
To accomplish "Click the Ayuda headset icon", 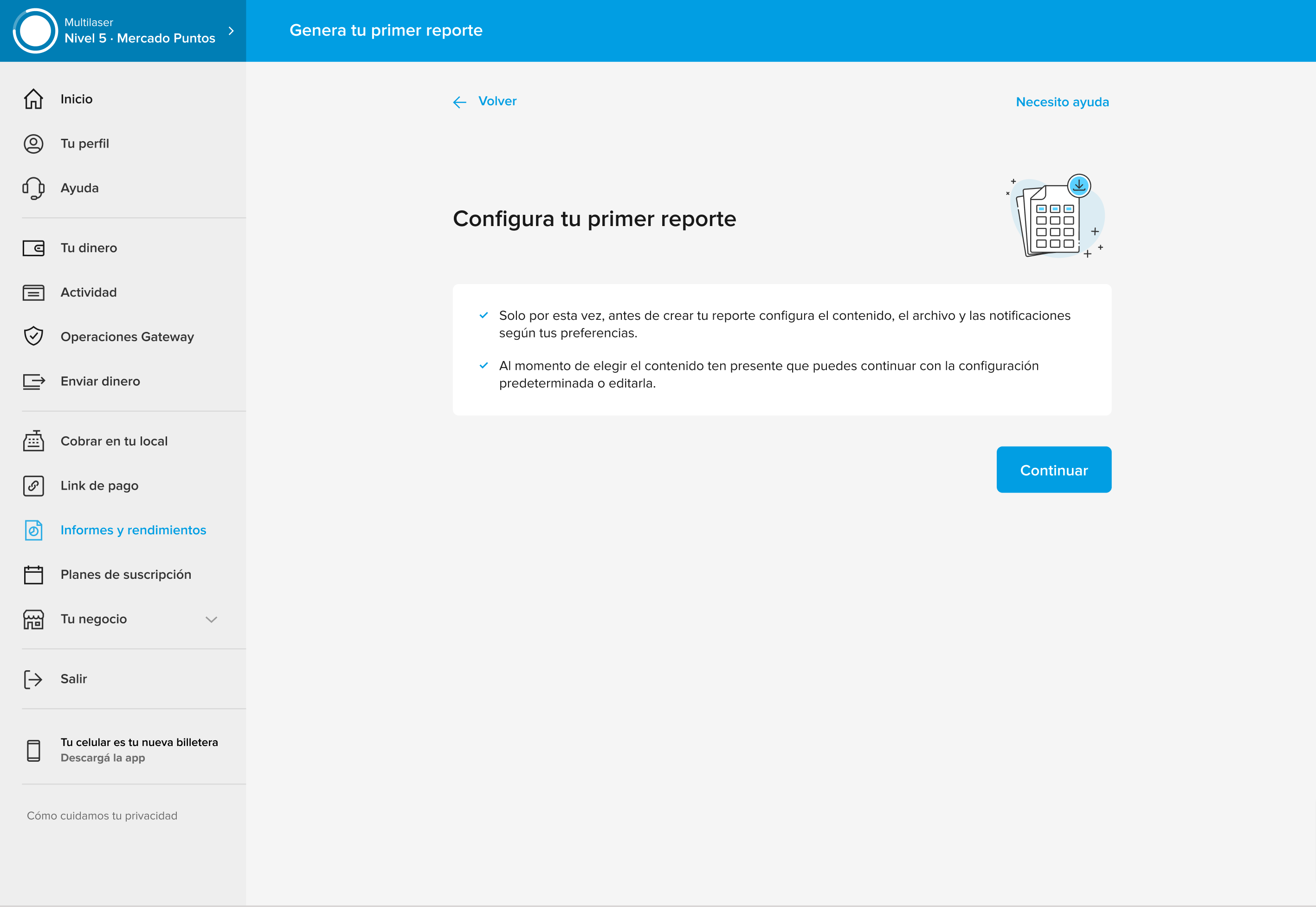I will (33, 188).
